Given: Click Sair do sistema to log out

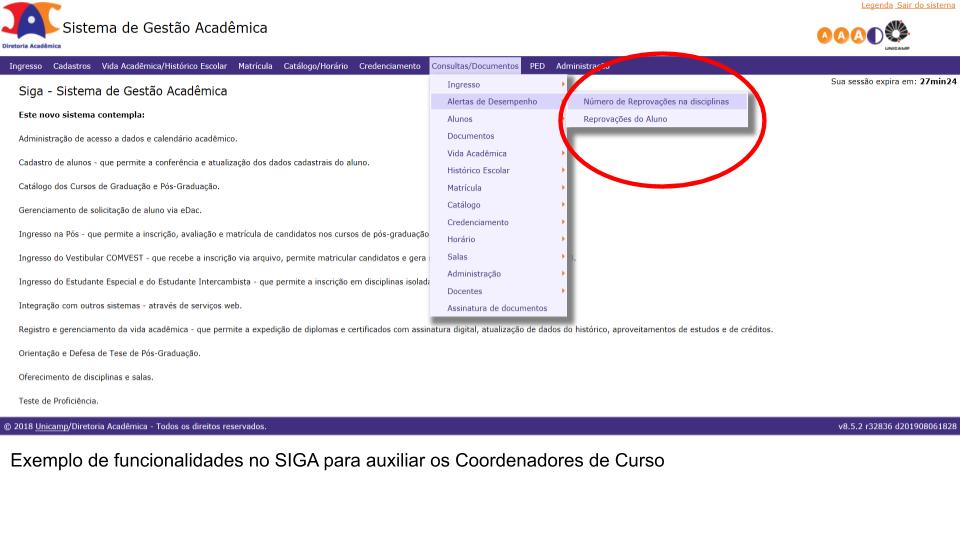Looking at the screenshot, I should tap(927, 6).
